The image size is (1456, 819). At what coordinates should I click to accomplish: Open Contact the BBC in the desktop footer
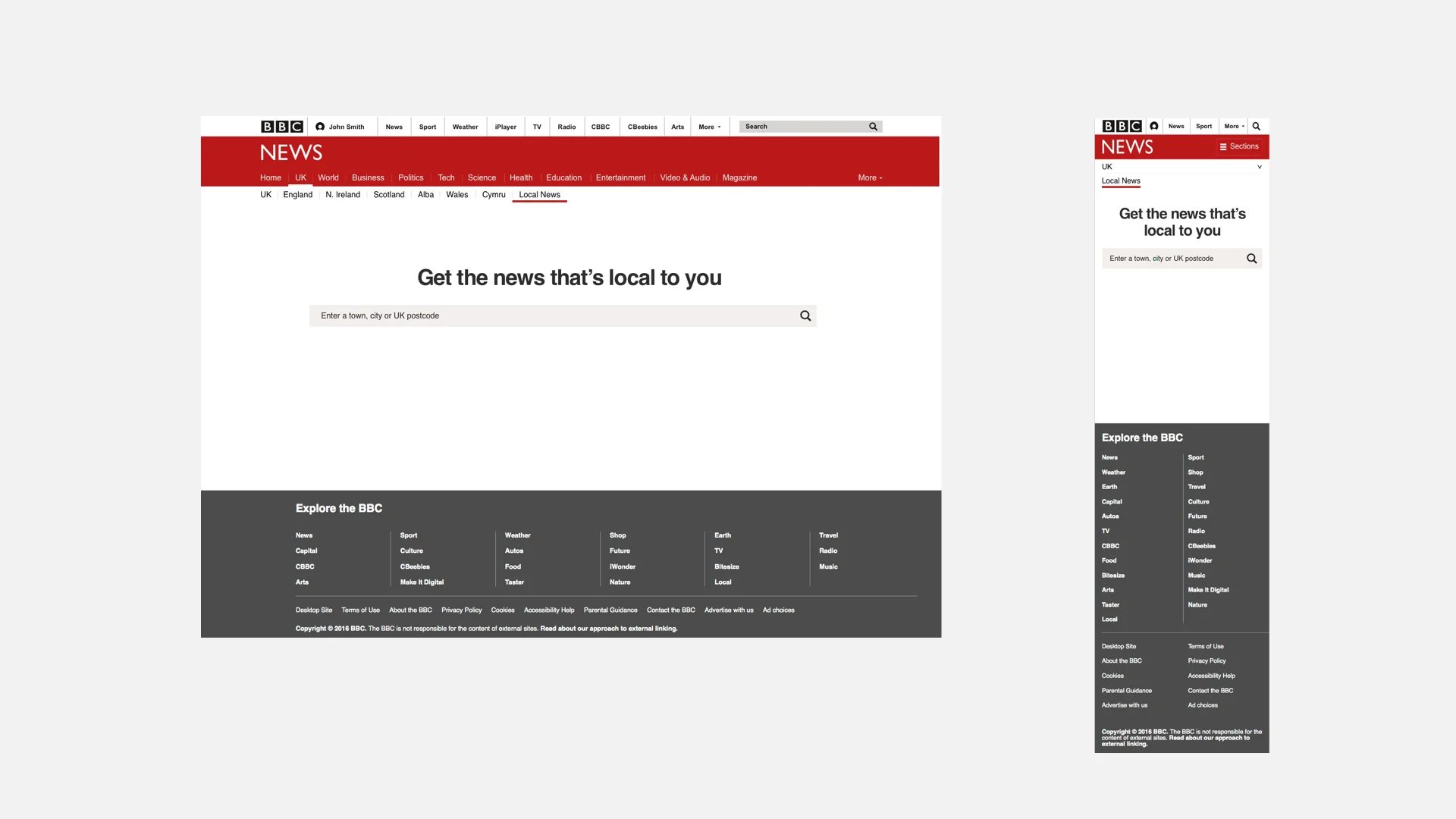click(671, 610)
